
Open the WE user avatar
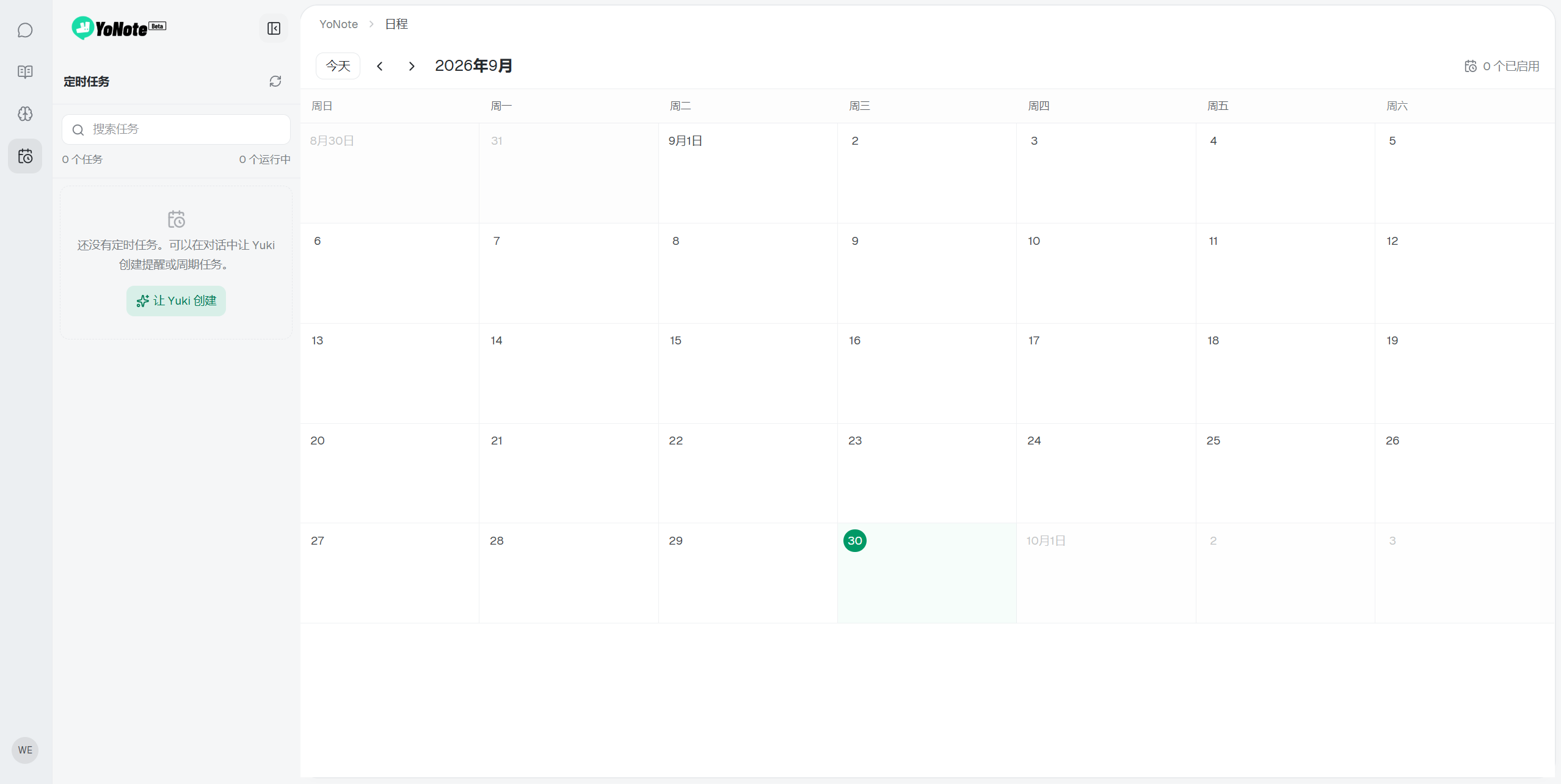[25, 750]
